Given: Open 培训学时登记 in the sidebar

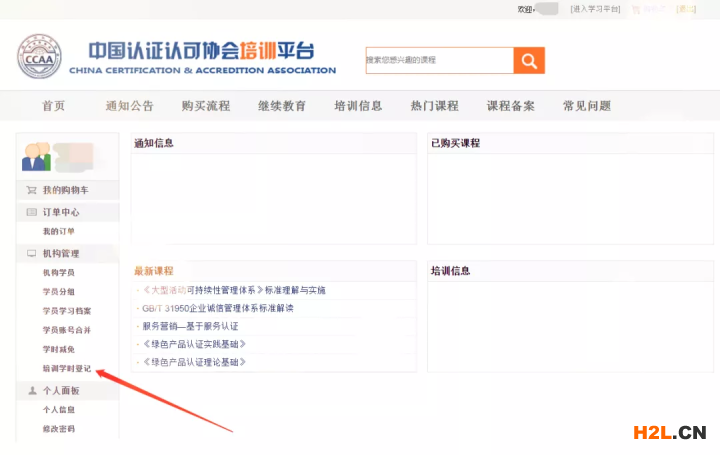Looking at the screenshot, I should point(66,369).
